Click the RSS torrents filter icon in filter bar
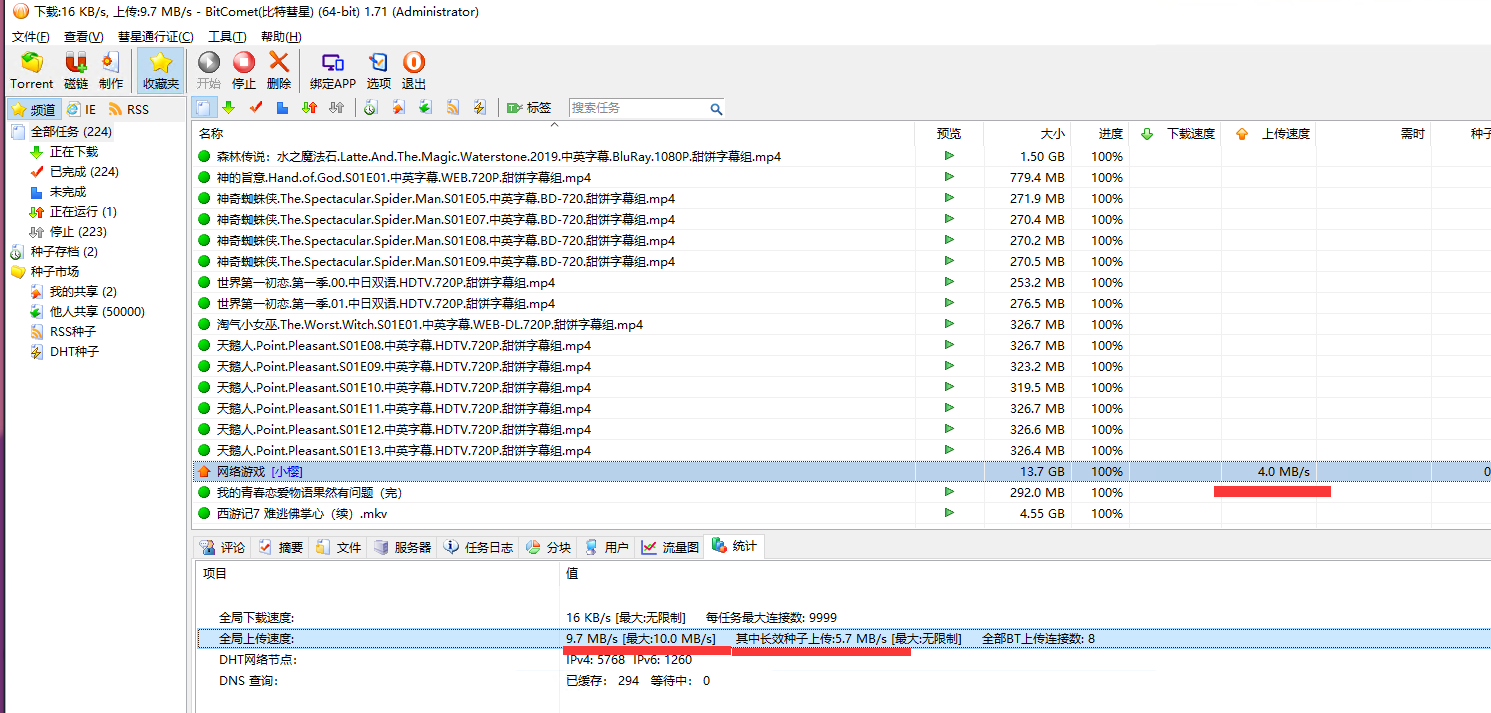The image size is (1491, 713). point(453,107)
